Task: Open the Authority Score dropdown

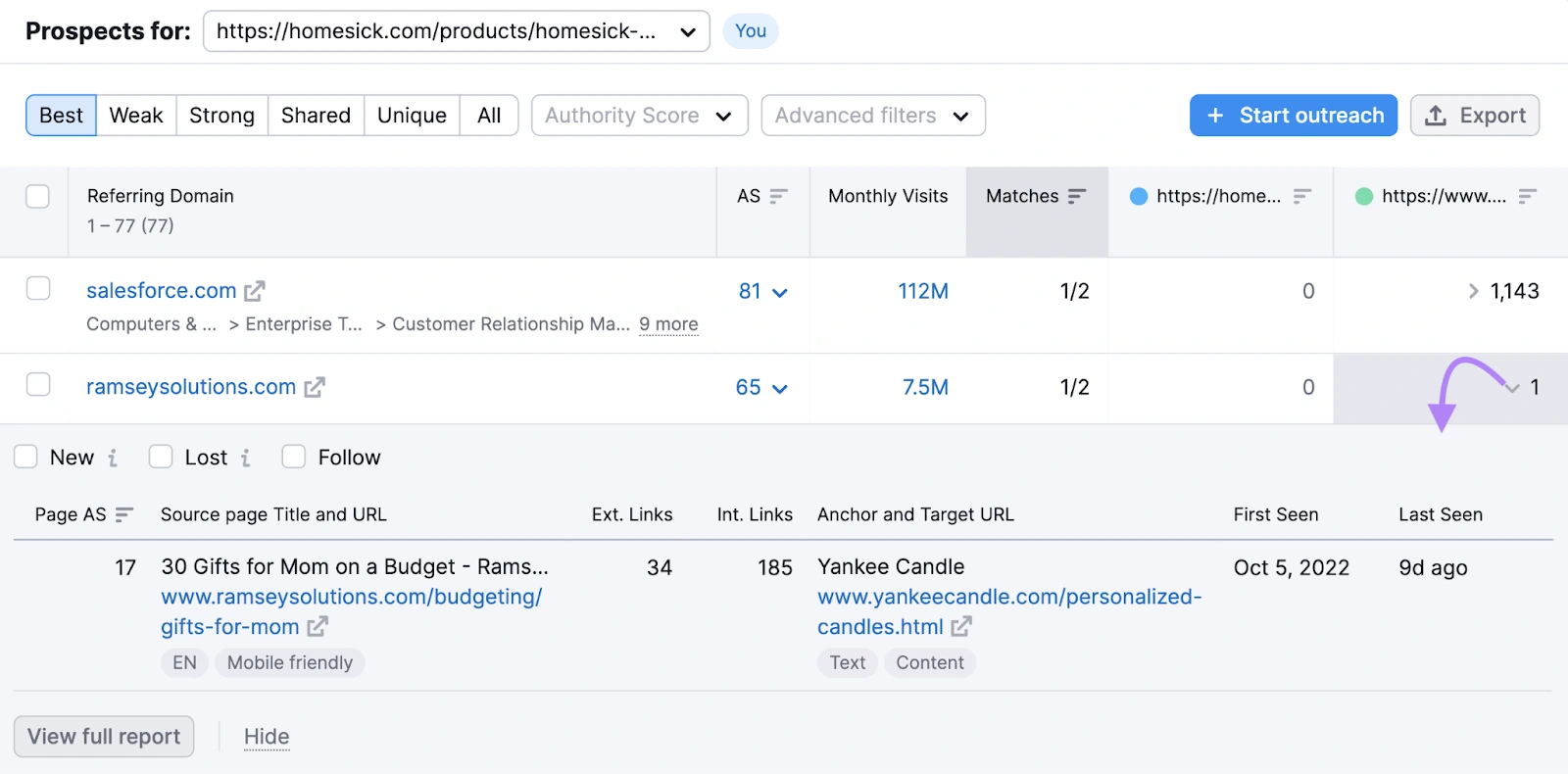Action: (640, 116)
